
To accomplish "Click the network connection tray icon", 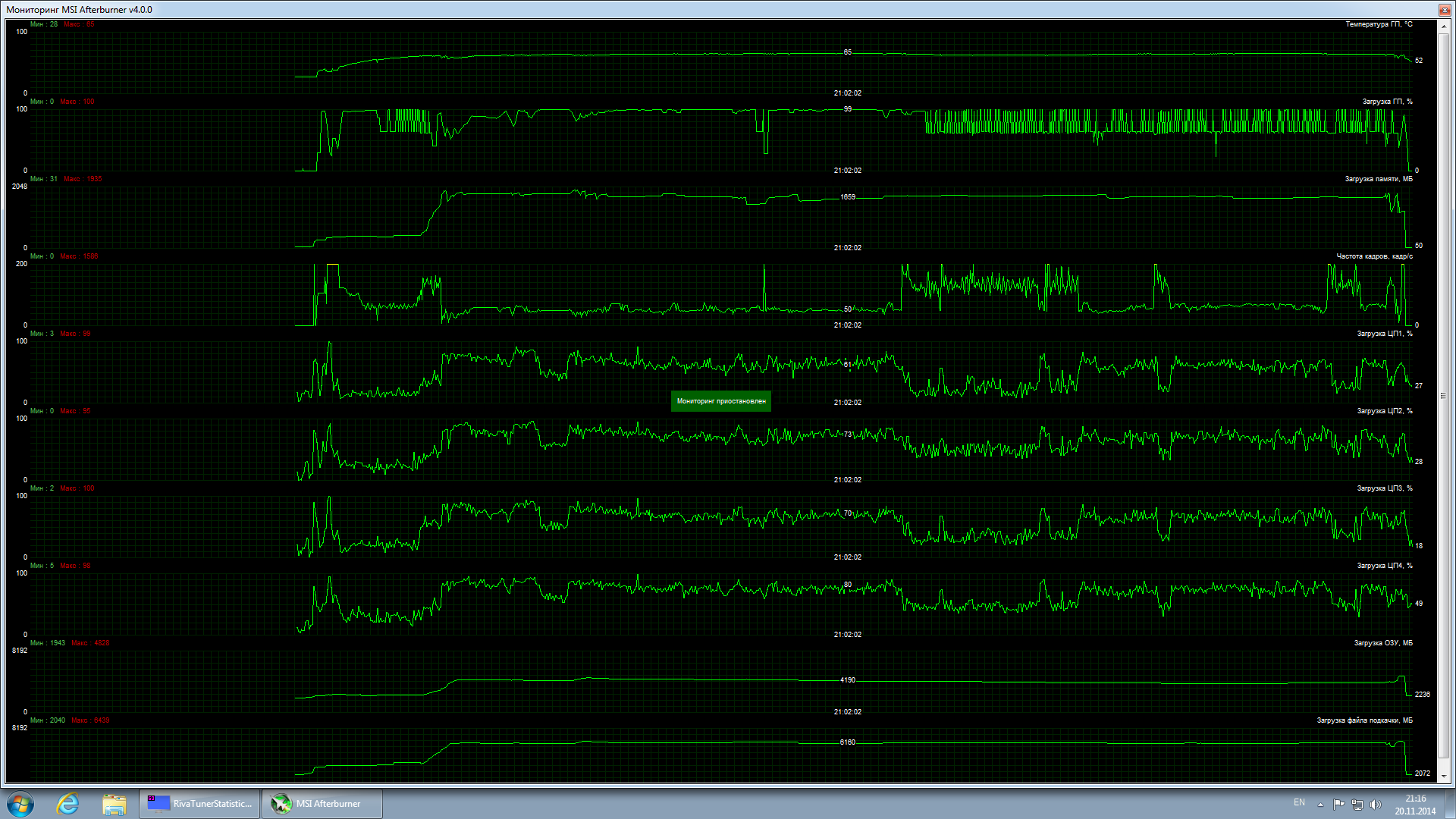I will pos(1357,804).
